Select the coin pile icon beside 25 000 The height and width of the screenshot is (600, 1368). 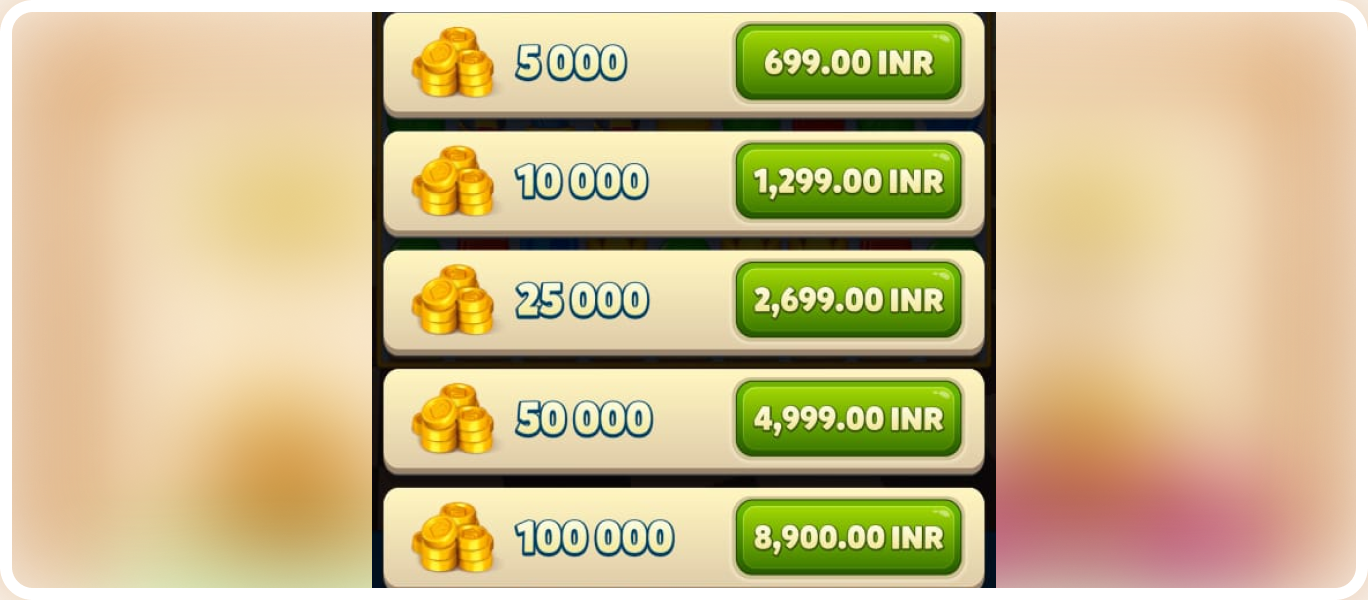click(x=453, y=300)
